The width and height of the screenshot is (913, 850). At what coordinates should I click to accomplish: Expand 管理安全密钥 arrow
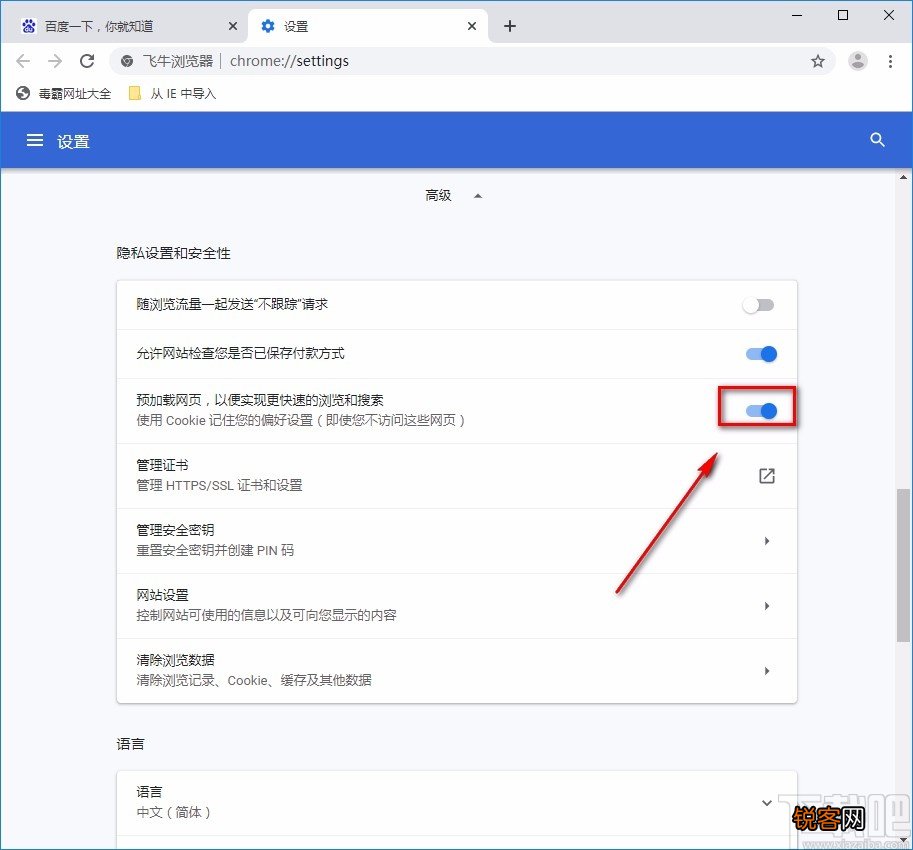(x=767, y=541)
